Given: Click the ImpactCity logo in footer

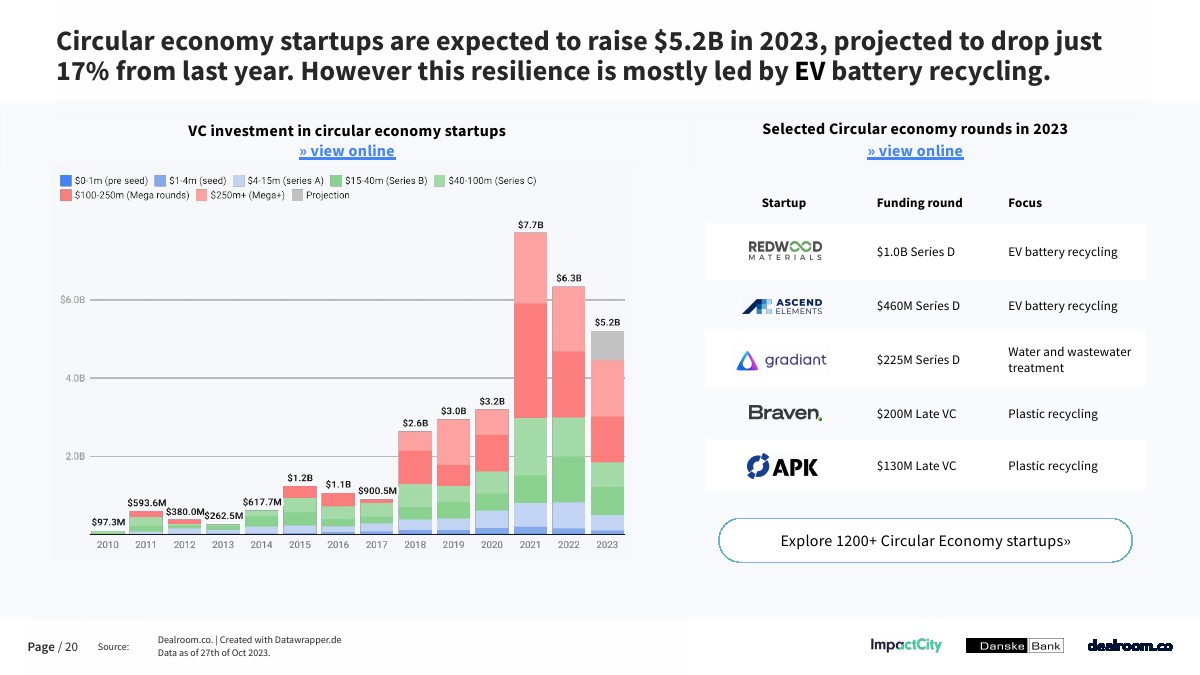Looking at the screenshot, I should coord(906,646).
